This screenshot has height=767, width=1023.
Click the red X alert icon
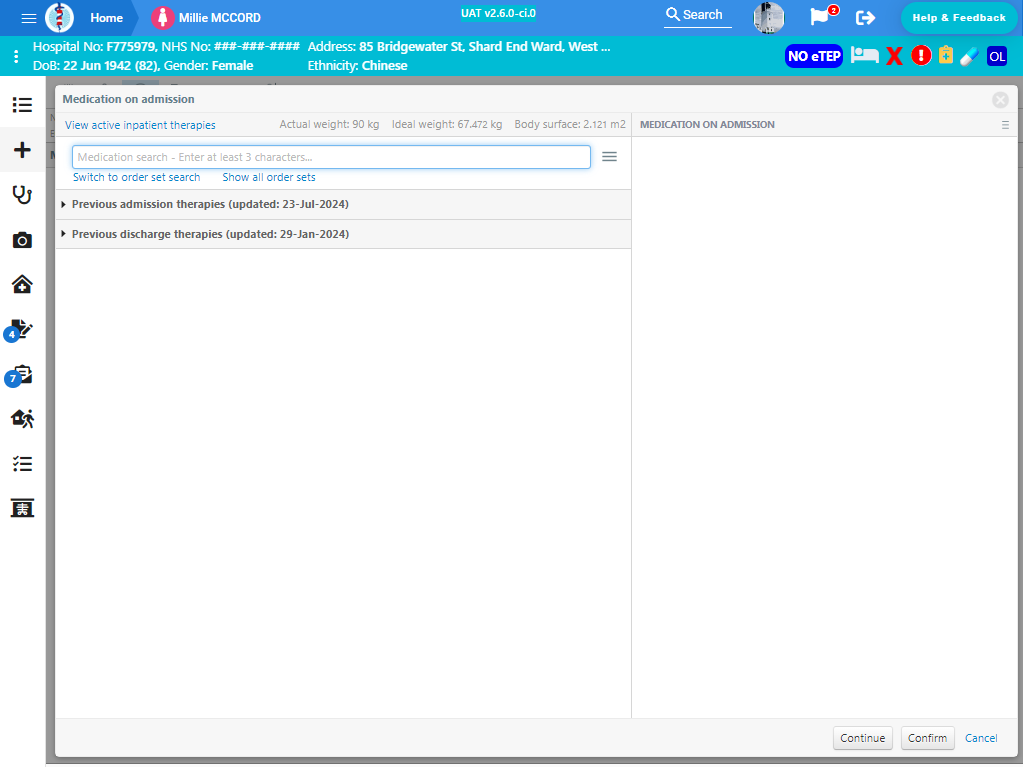pos(894,56)
